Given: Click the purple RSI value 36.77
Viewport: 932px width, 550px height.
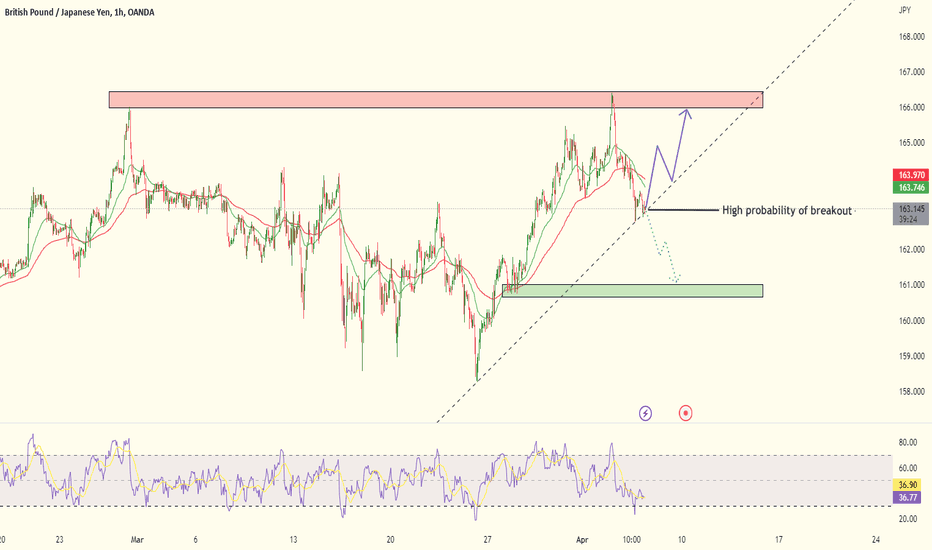Looking at the screenshot, I should point(907,498).
